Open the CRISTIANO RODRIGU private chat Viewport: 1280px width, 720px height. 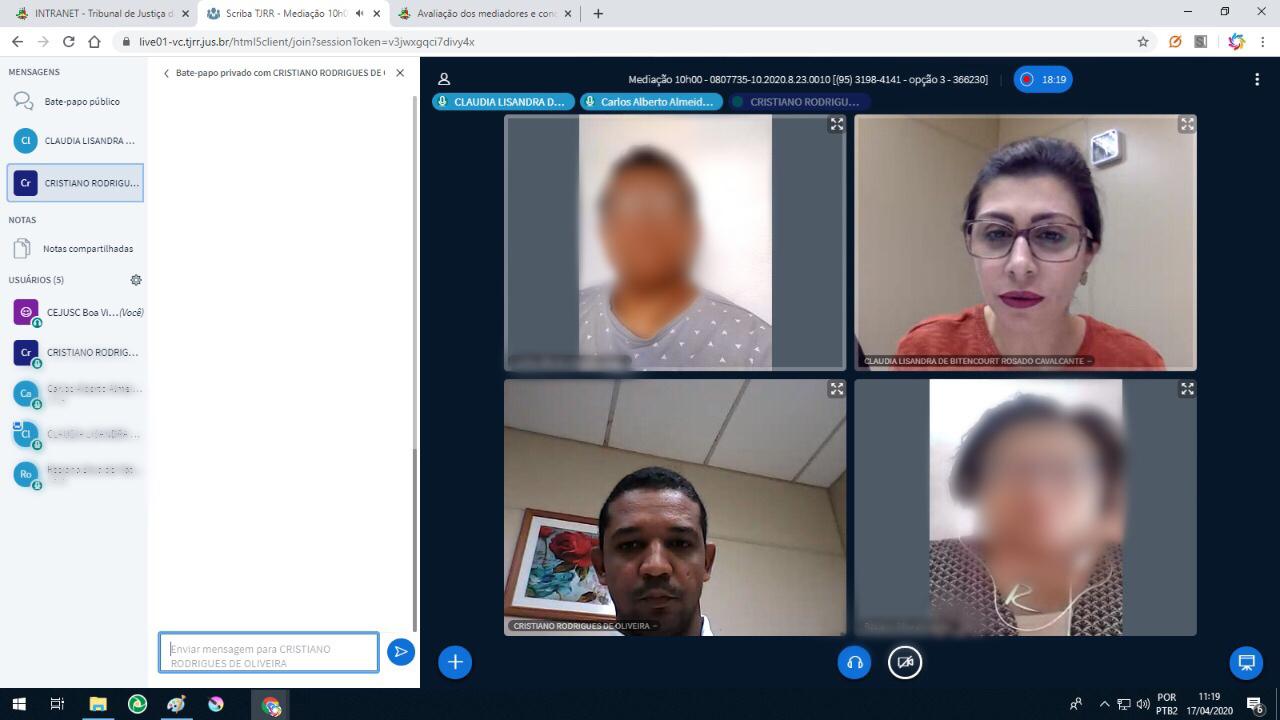(75, 183)
